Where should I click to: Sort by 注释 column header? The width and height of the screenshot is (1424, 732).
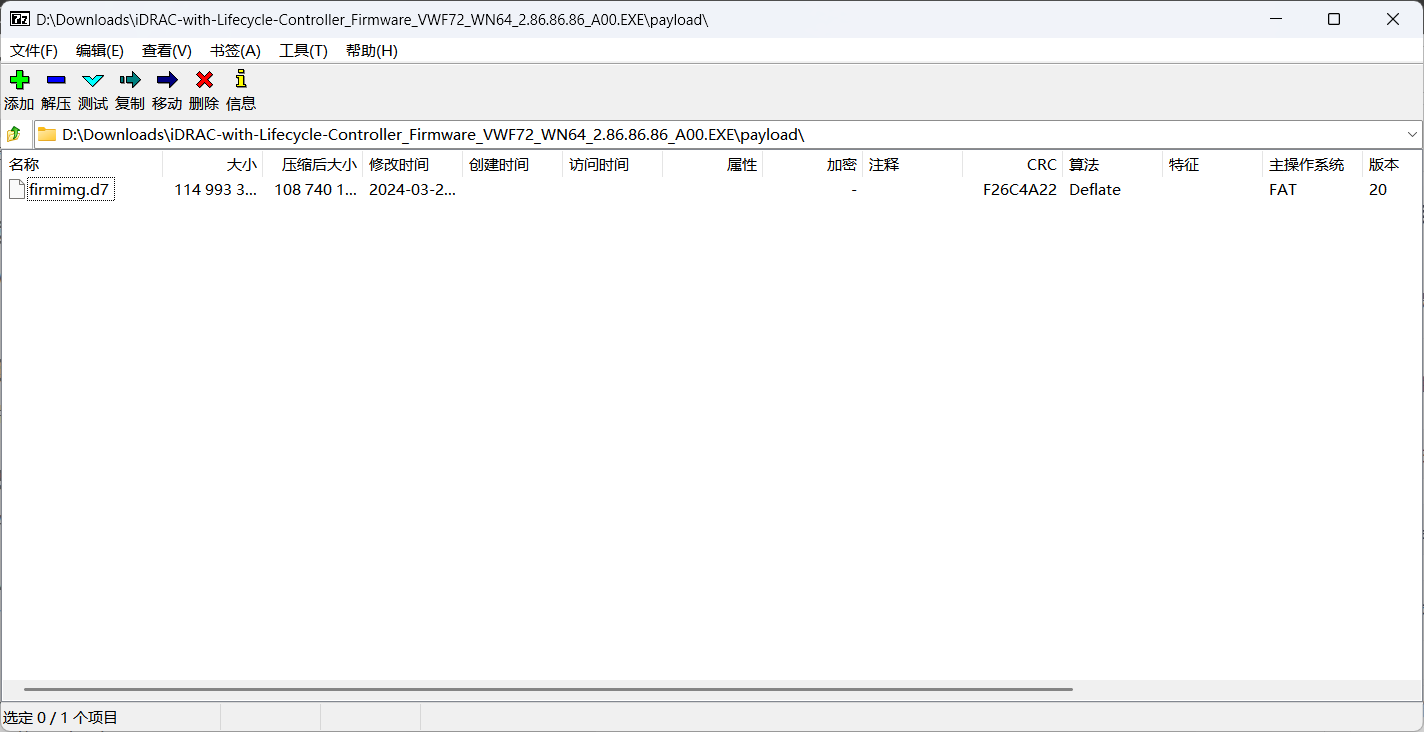[913, 165]
